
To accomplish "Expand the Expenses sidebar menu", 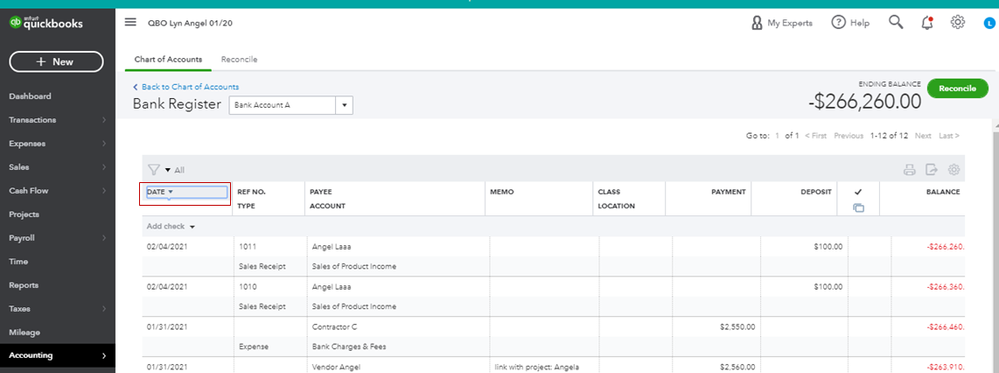I will (57, 143).
